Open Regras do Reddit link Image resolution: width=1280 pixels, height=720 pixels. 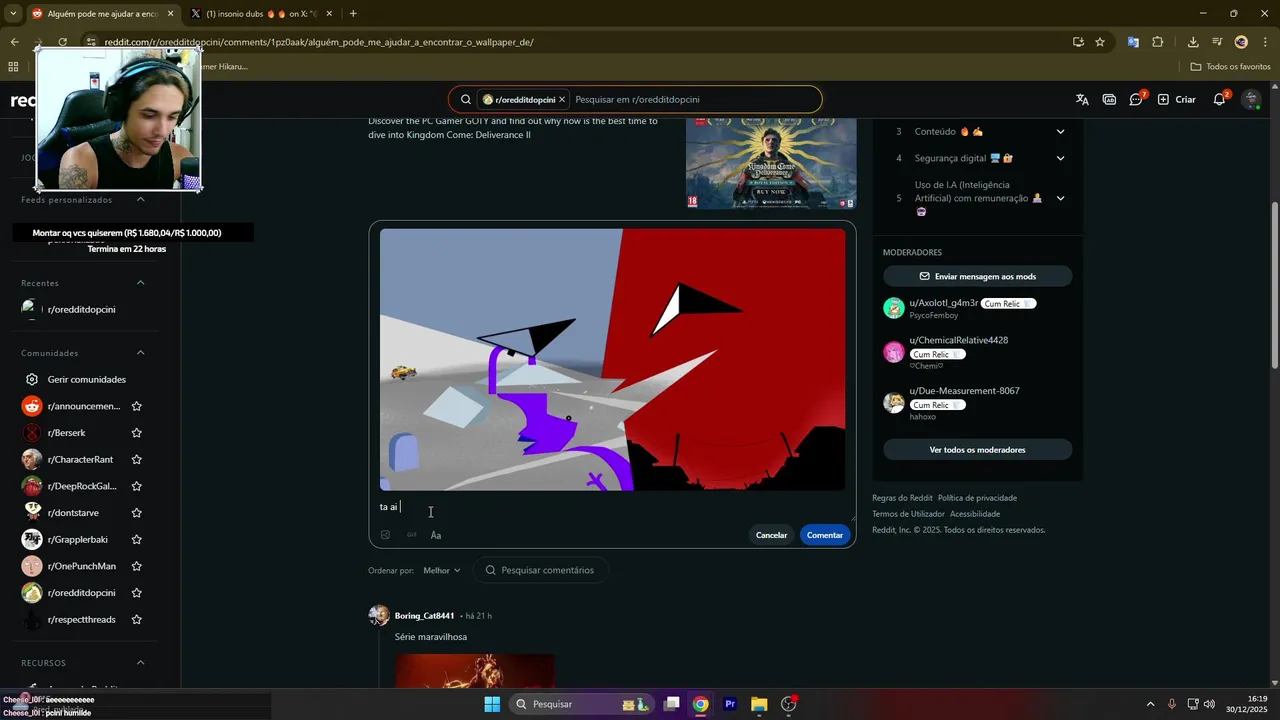point(902,498)
